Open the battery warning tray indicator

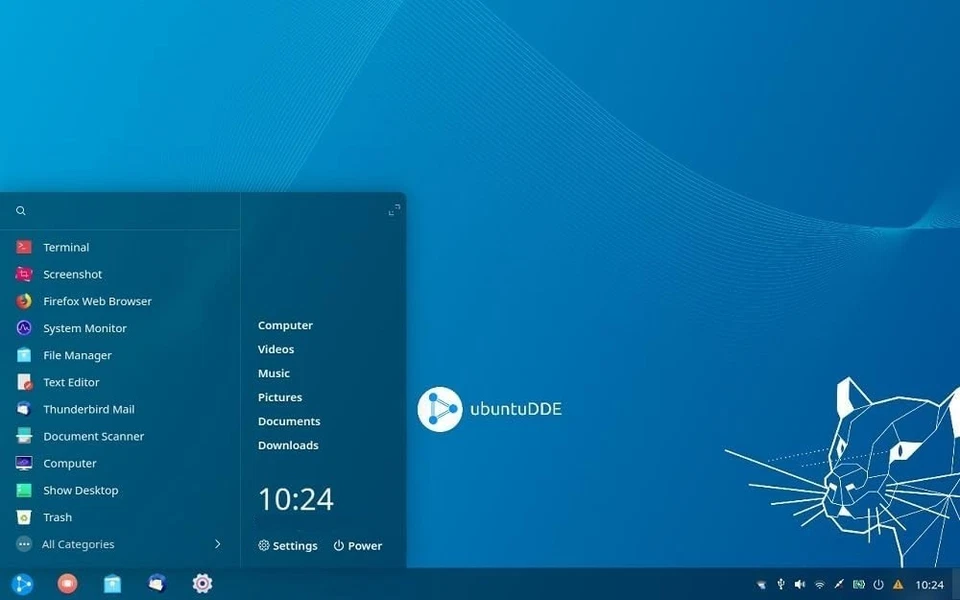click(x=898, y=584)
